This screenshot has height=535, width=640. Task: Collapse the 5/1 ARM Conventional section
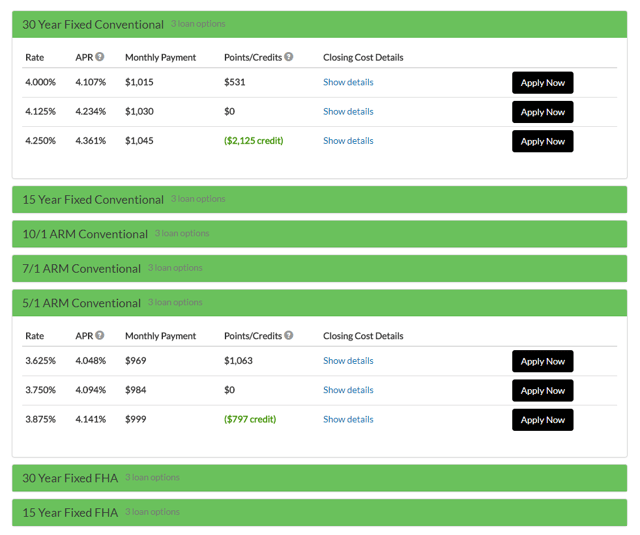coord(320,303)
